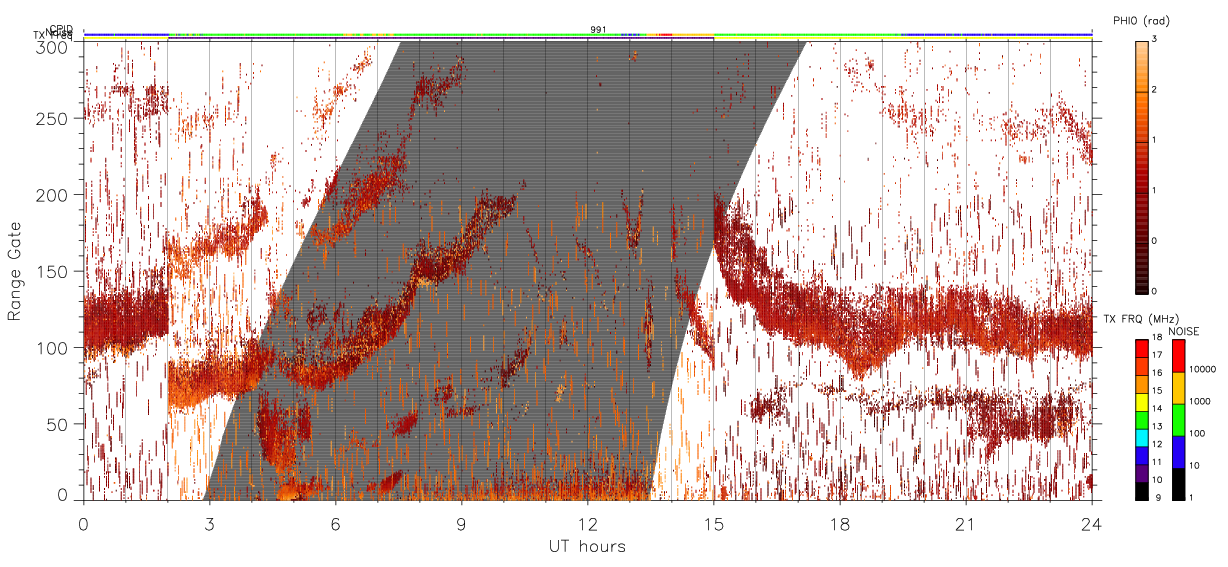1228x567 pixels.
Task: Pick the black 9-10 MHz TX FRQ swatch
Action: coord(1142,491)
